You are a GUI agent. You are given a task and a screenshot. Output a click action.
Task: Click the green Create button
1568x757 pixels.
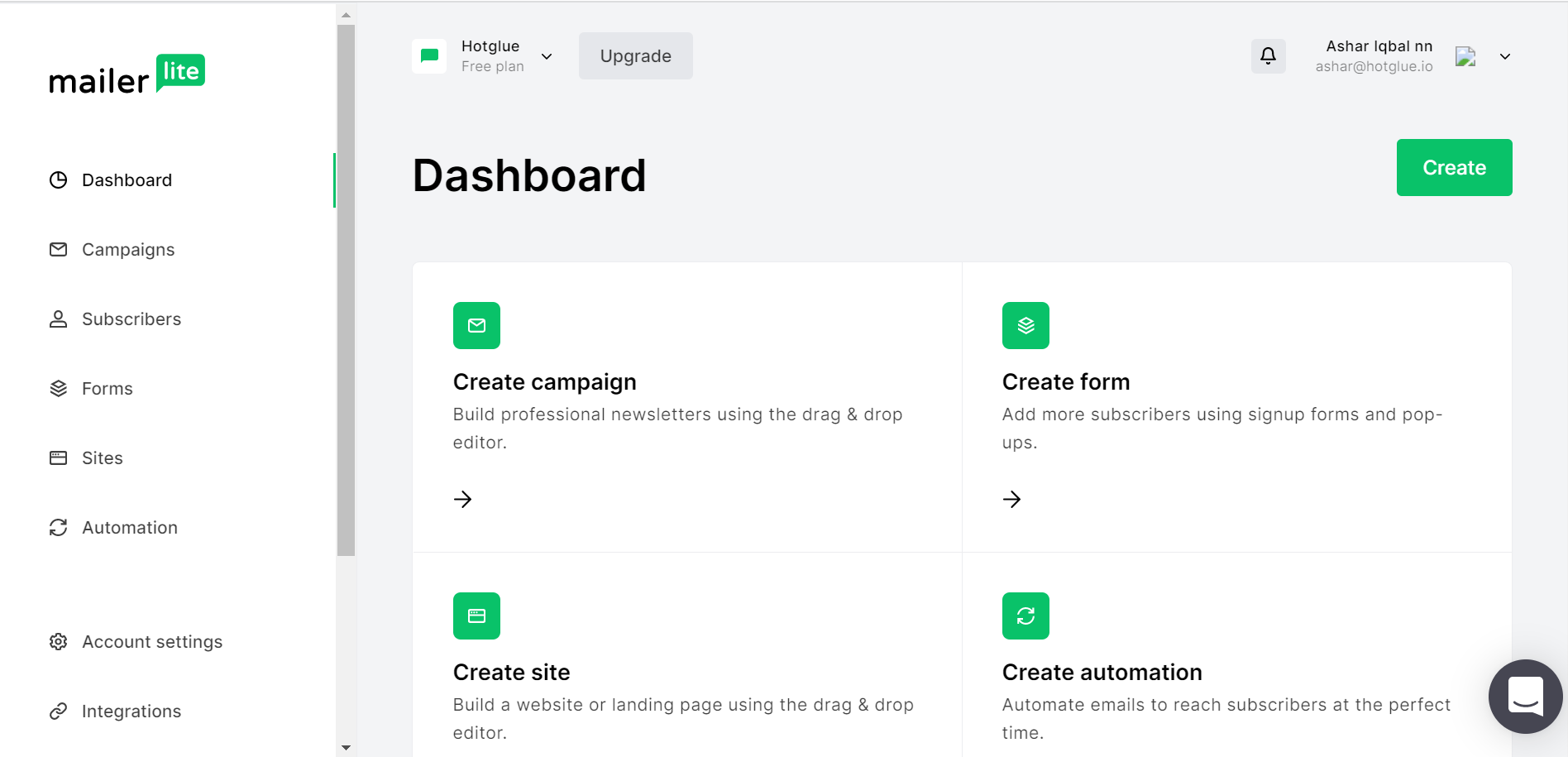click(x=1454, y=167)
